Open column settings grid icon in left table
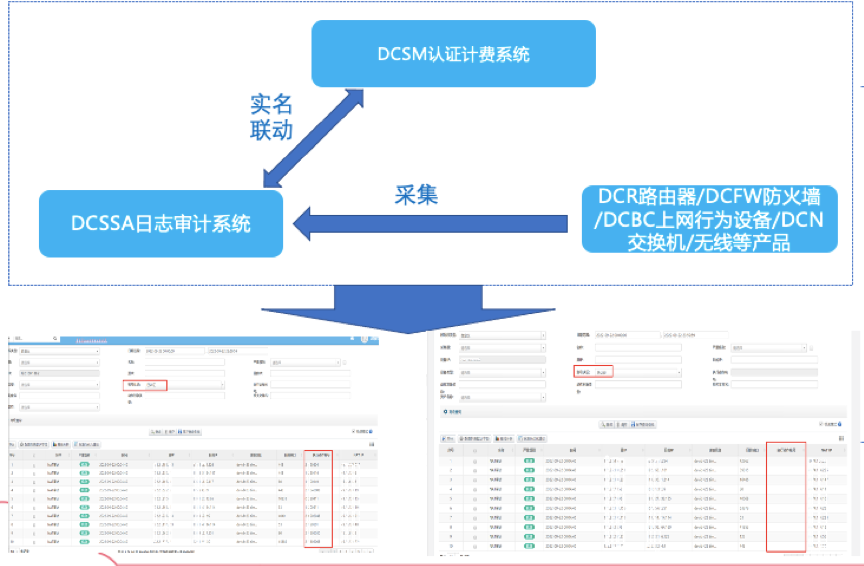 click(x=371, y=444)
